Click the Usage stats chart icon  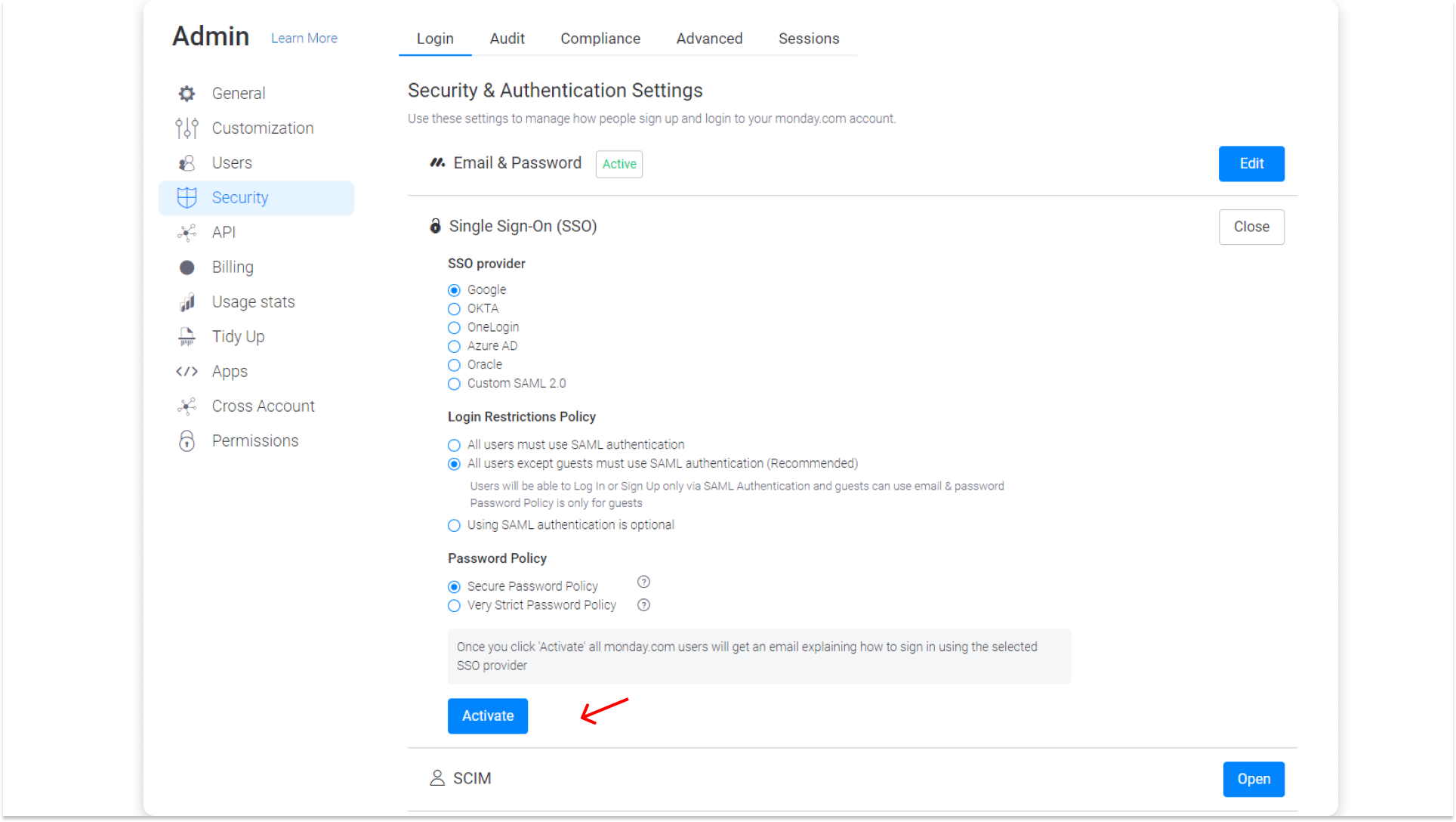187,302
